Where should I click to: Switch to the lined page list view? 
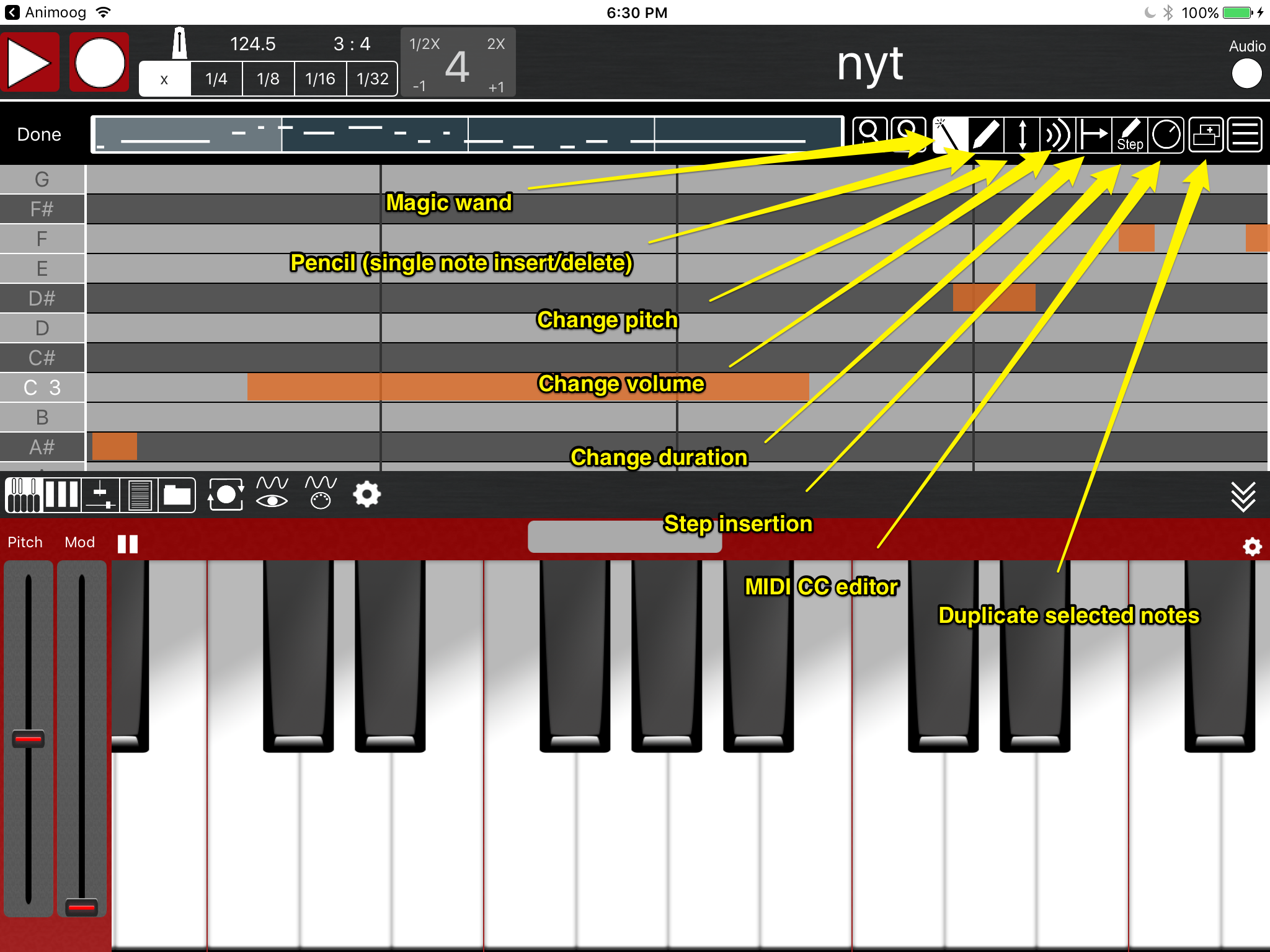(x=139, y=495)
